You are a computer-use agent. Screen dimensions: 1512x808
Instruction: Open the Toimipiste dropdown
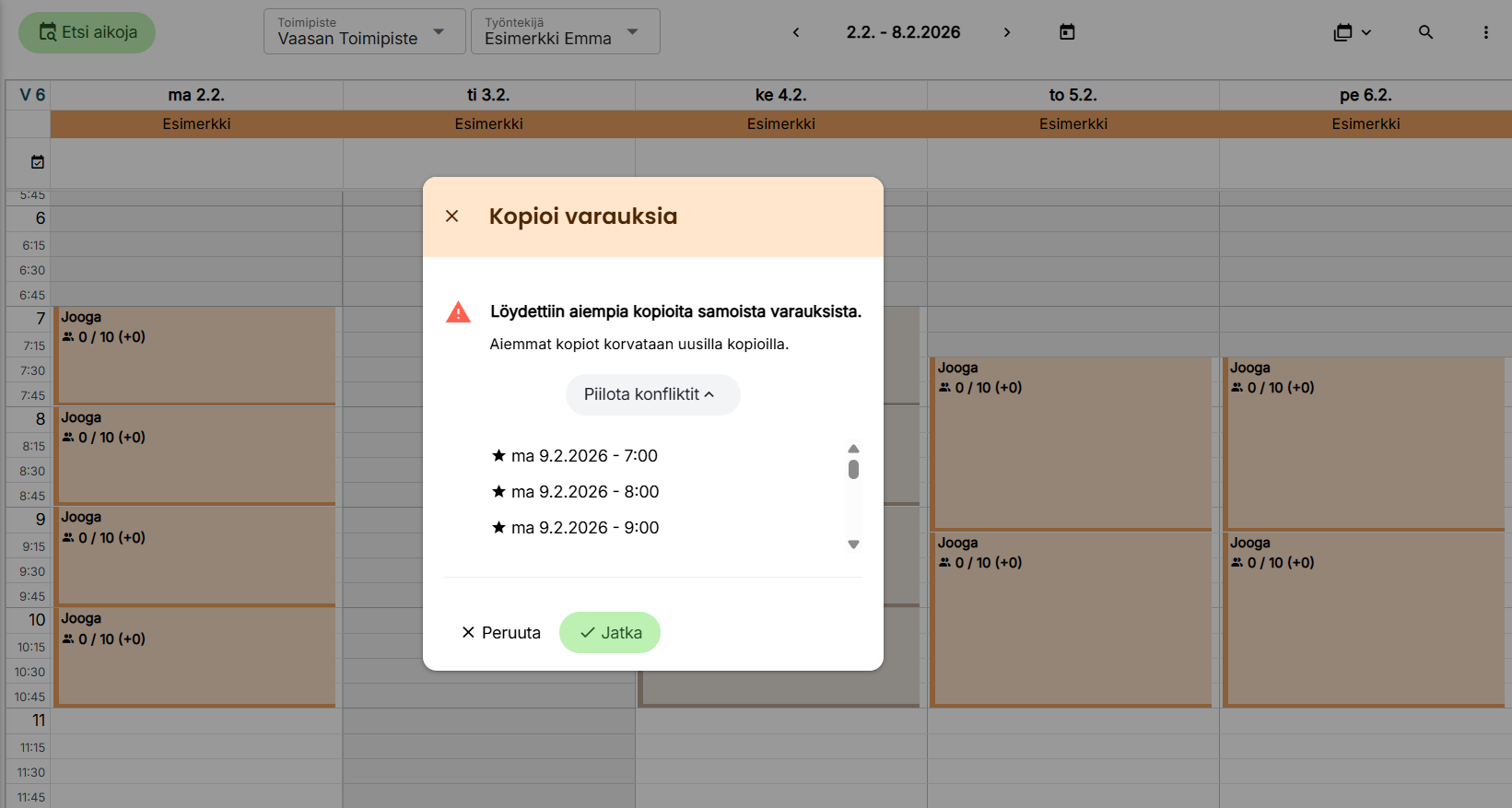coord(364,32)
